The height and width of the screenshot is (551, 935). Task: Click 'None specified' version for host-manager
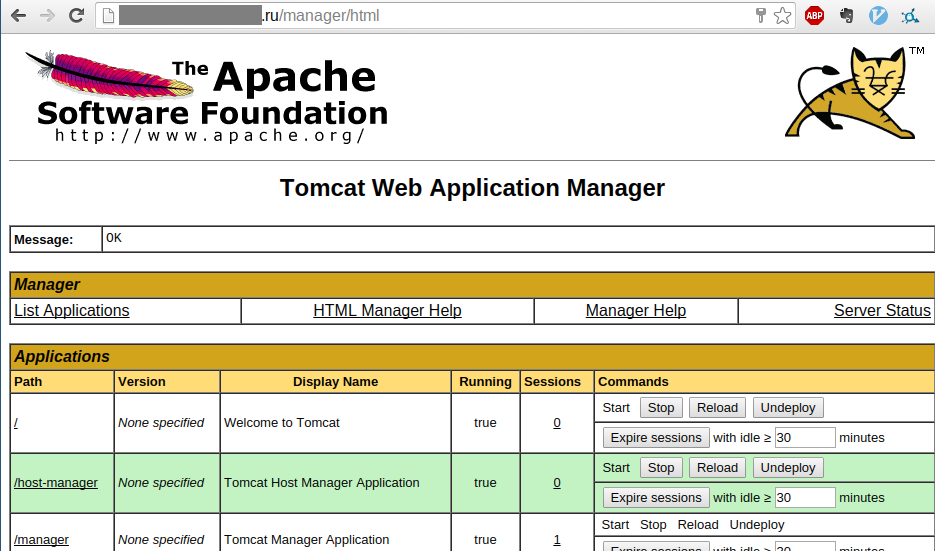[x=161, y=483]
